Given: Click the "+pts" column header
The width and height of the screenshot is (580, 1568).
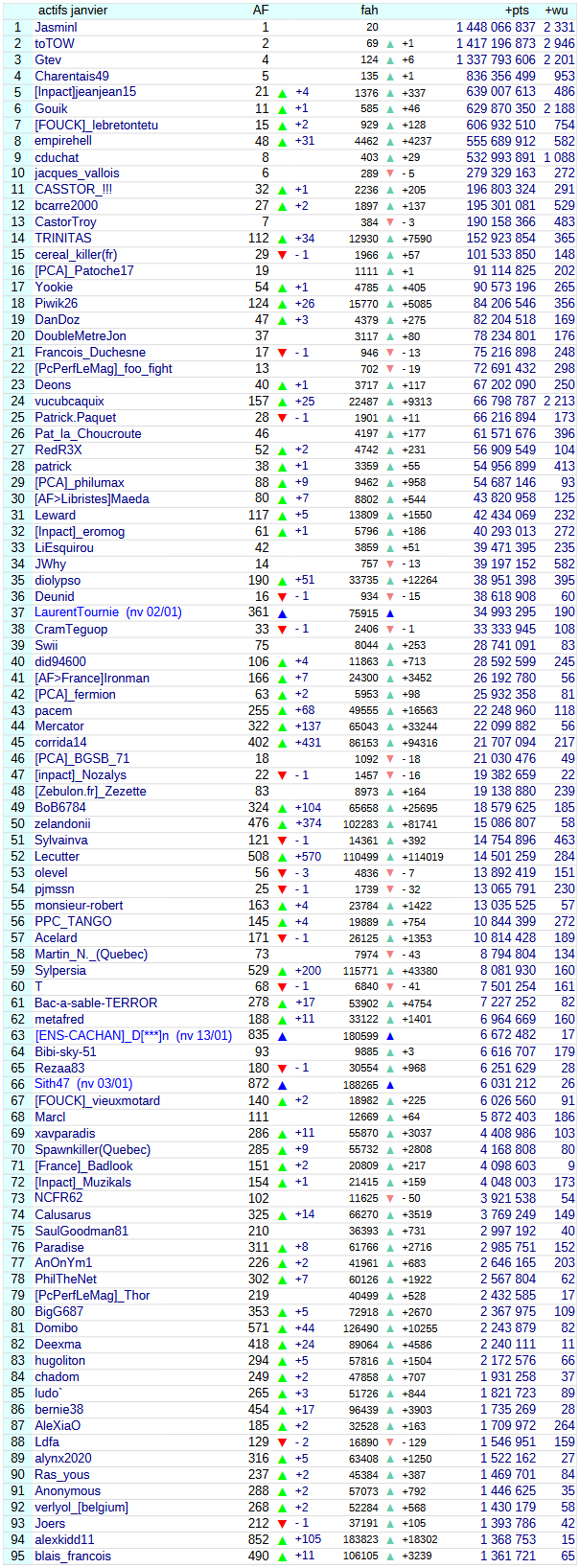Looking at the screenshot, I should 517,11.
